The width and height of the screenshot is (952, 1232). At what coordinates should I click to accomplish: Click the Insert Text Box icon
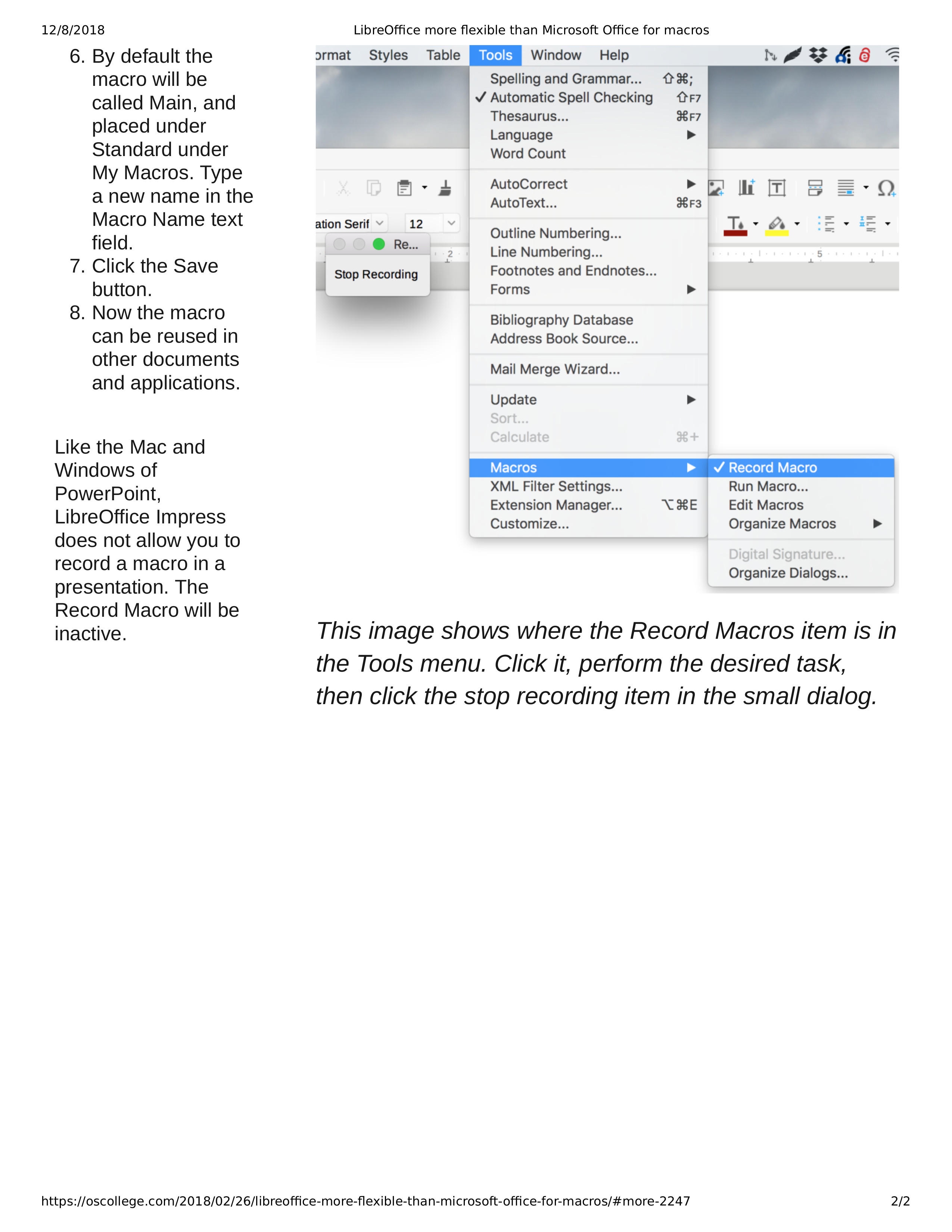point(777,188)
